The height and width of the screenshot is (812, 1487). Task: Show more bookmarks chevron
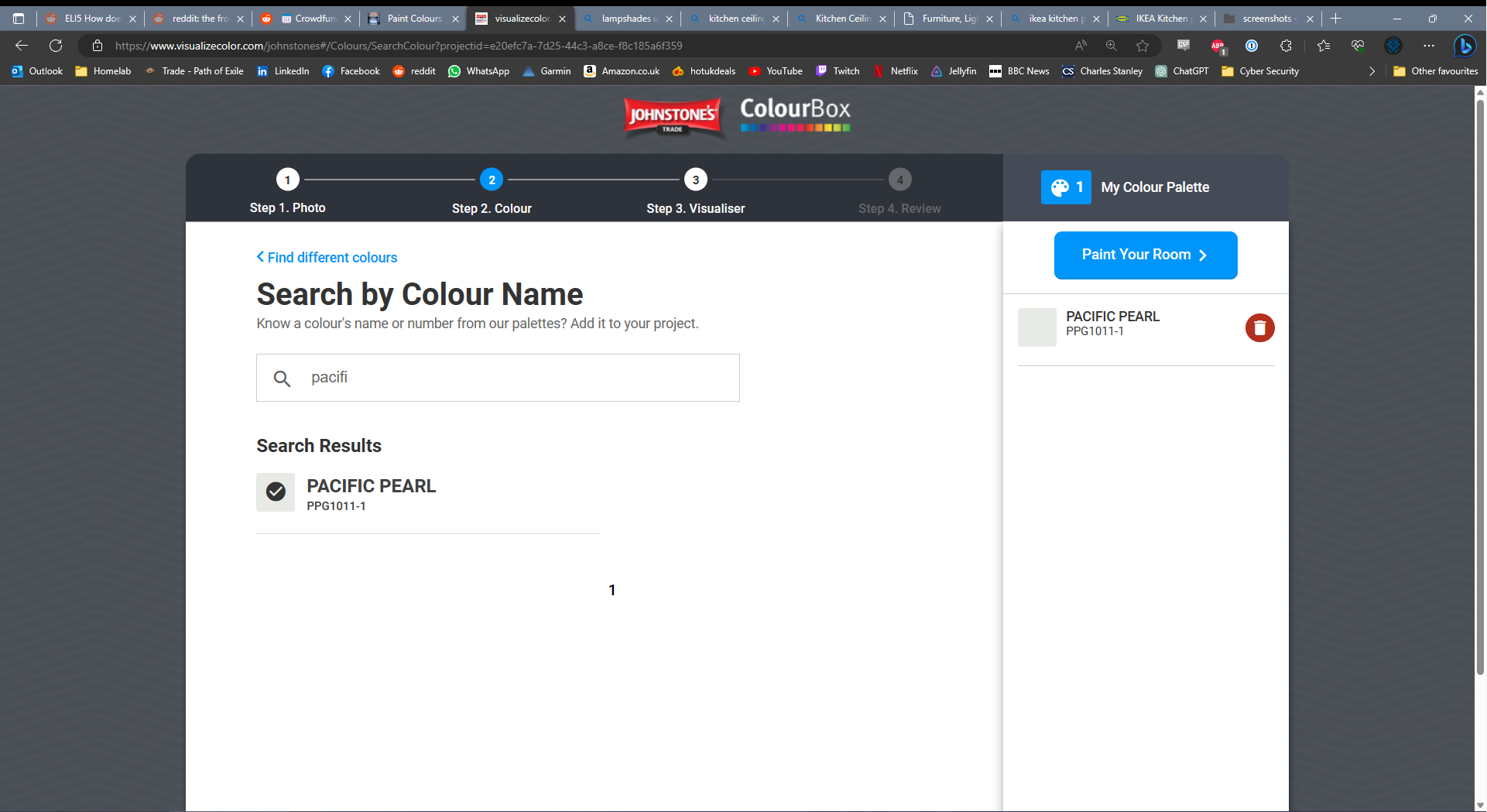point(1372,71)
